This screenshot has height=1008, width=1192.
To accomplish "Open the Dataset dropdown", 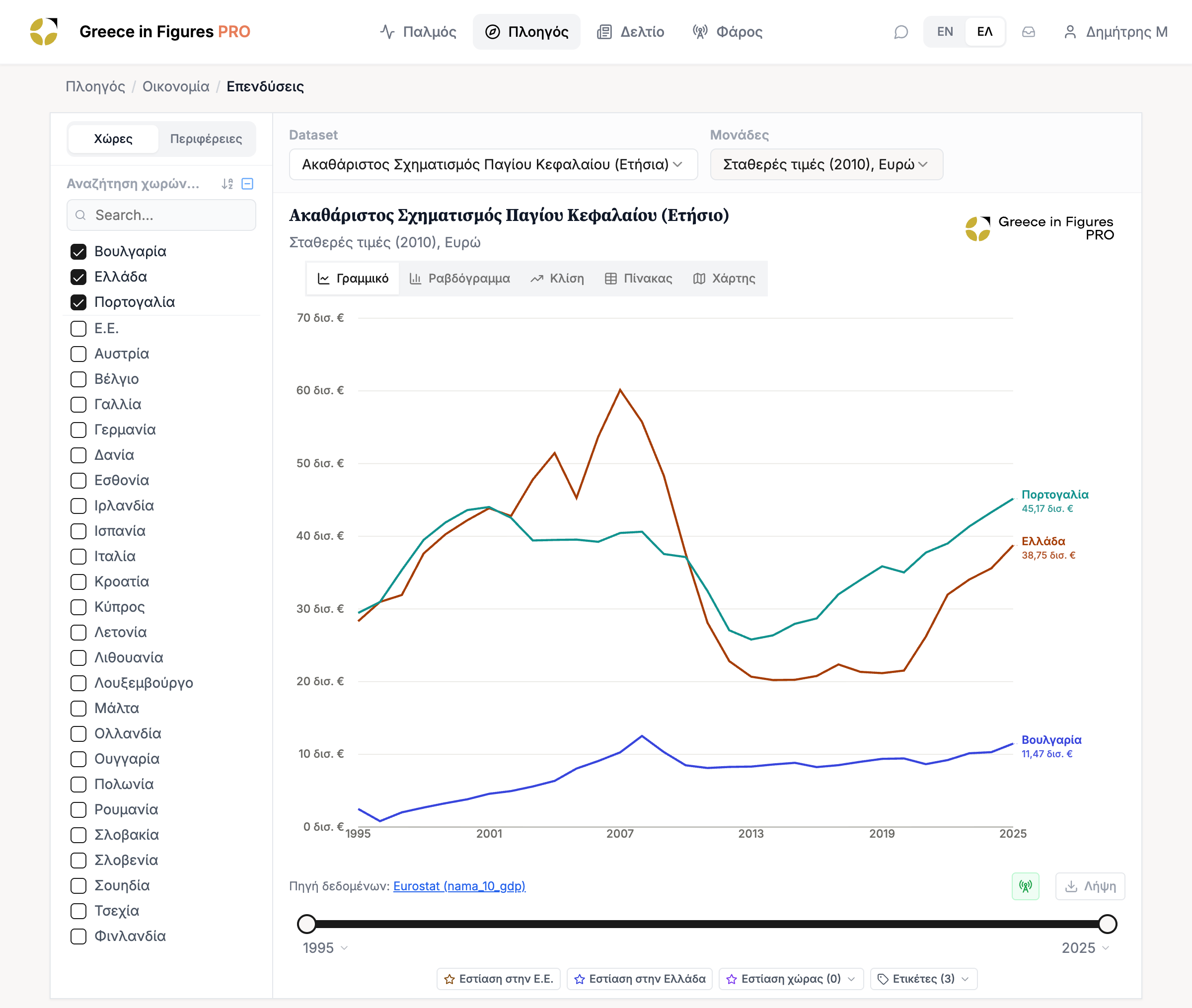I will [x=493, y=164].
